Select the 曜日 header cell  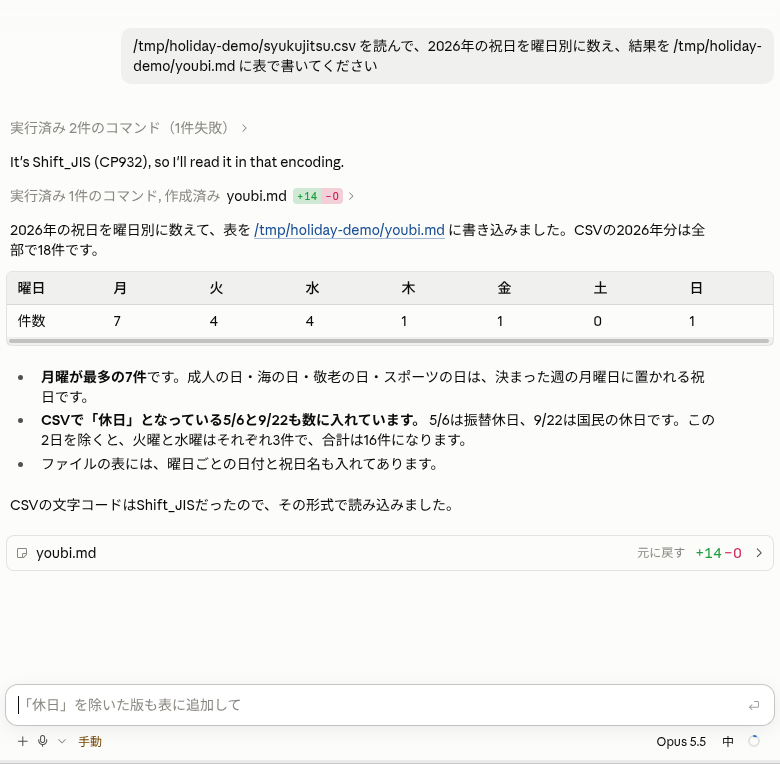(x=31, y=288)
